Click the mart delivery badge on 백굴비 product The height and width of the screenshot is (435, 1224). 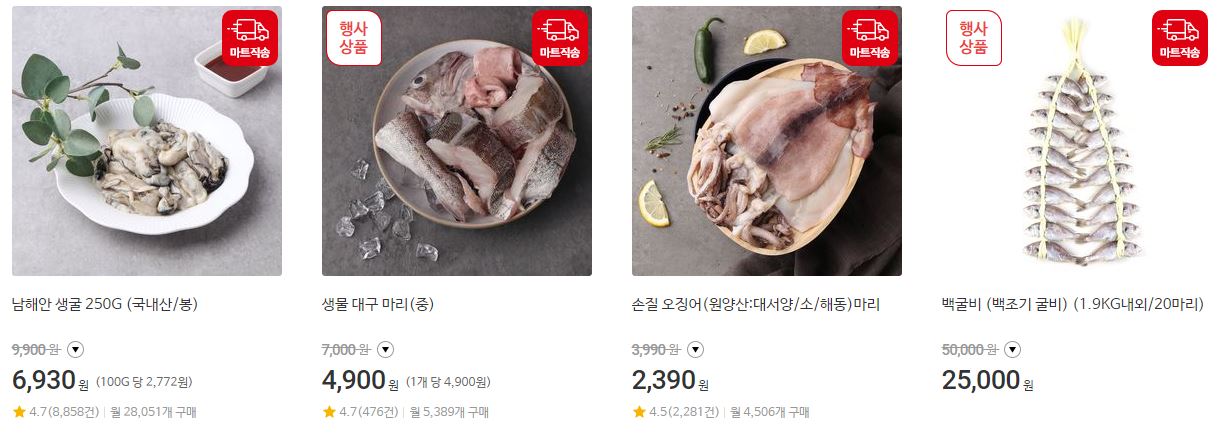[1179, 39]
